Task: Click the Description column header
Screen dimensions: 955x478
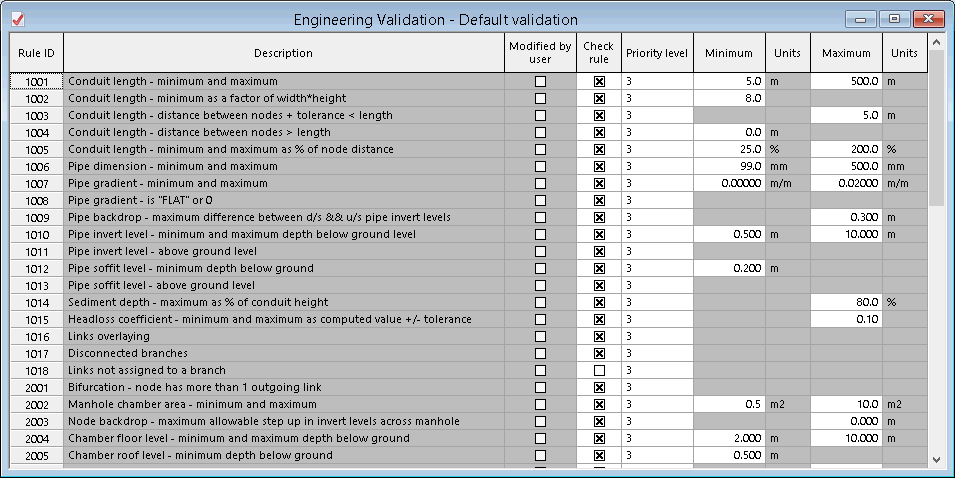Action: pos(283,53)
